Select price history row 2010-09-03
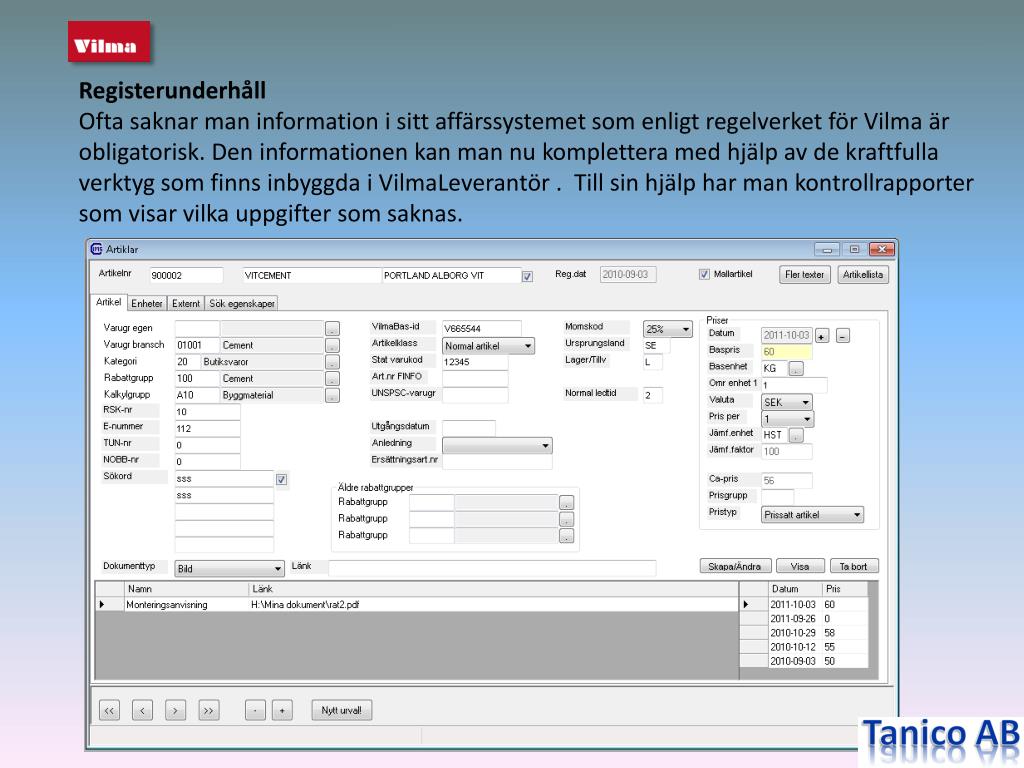The height and width of the screenshot is (768, 1024). [x=818, y=661]
